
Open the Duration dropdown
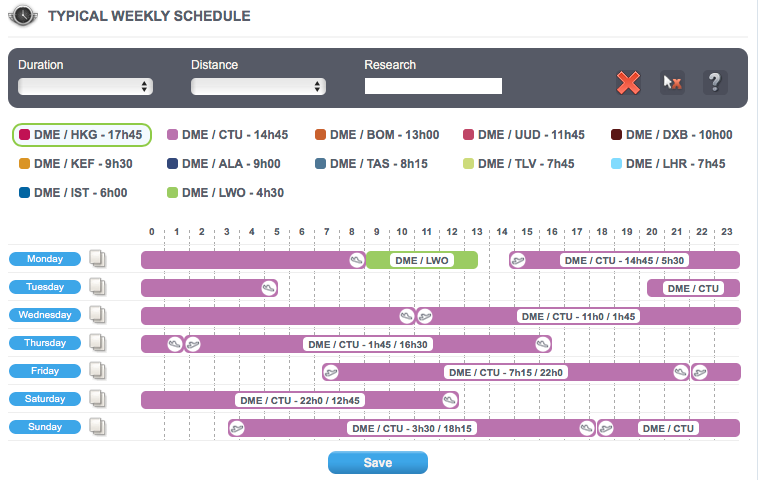[86, 87]
